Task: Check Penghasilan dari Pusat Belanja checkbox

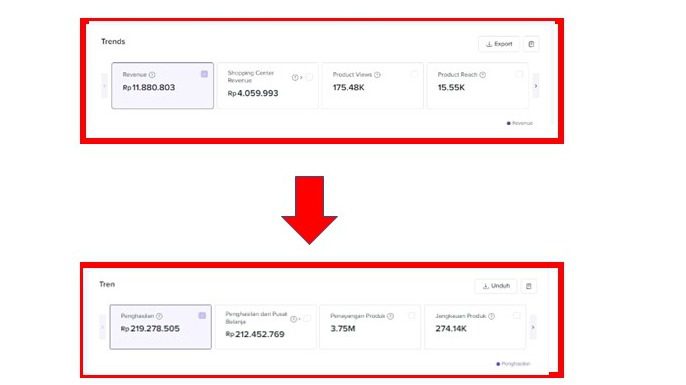Action: tap(307, 318)
